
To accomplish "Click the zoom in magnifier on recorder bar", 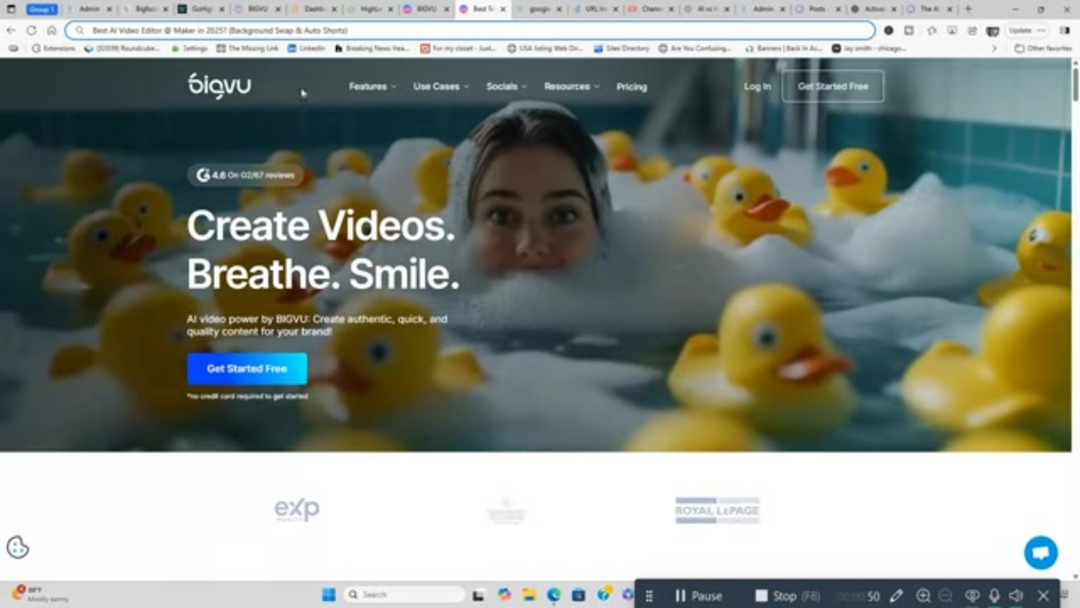I will (923, 596).
